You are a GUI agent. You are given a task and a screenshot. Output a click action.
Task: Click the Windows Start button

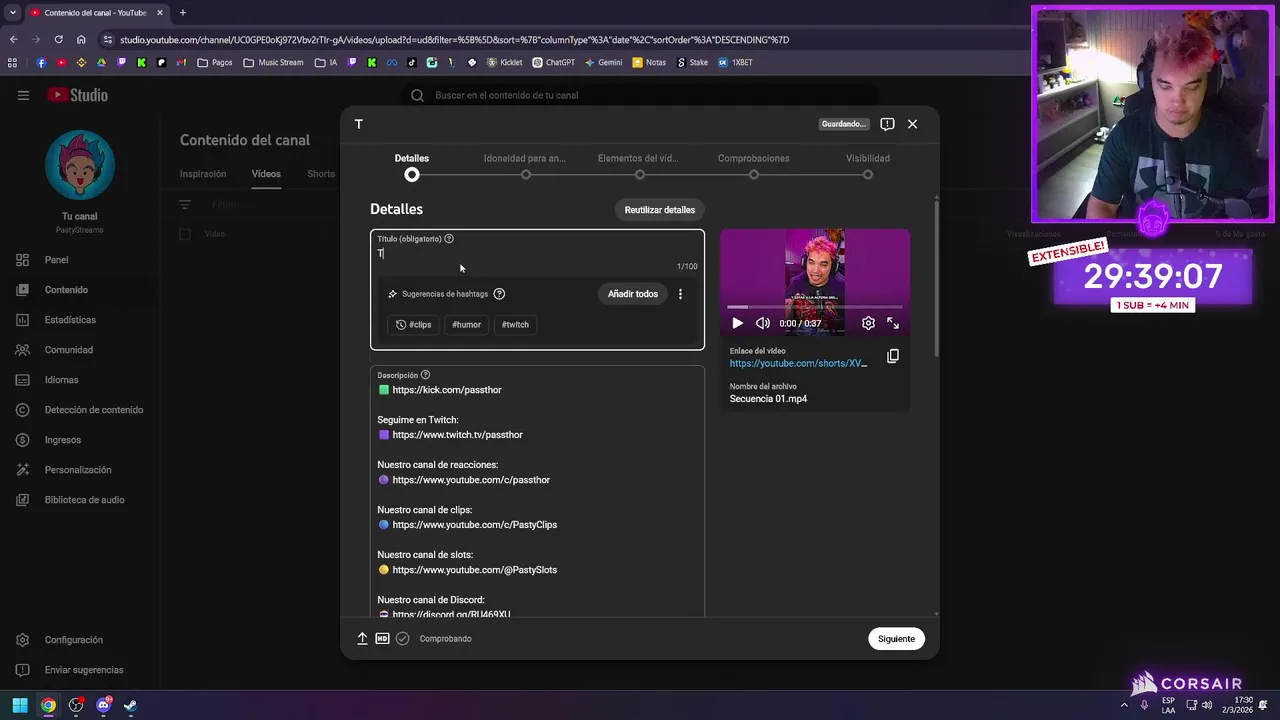pos(20,705)
